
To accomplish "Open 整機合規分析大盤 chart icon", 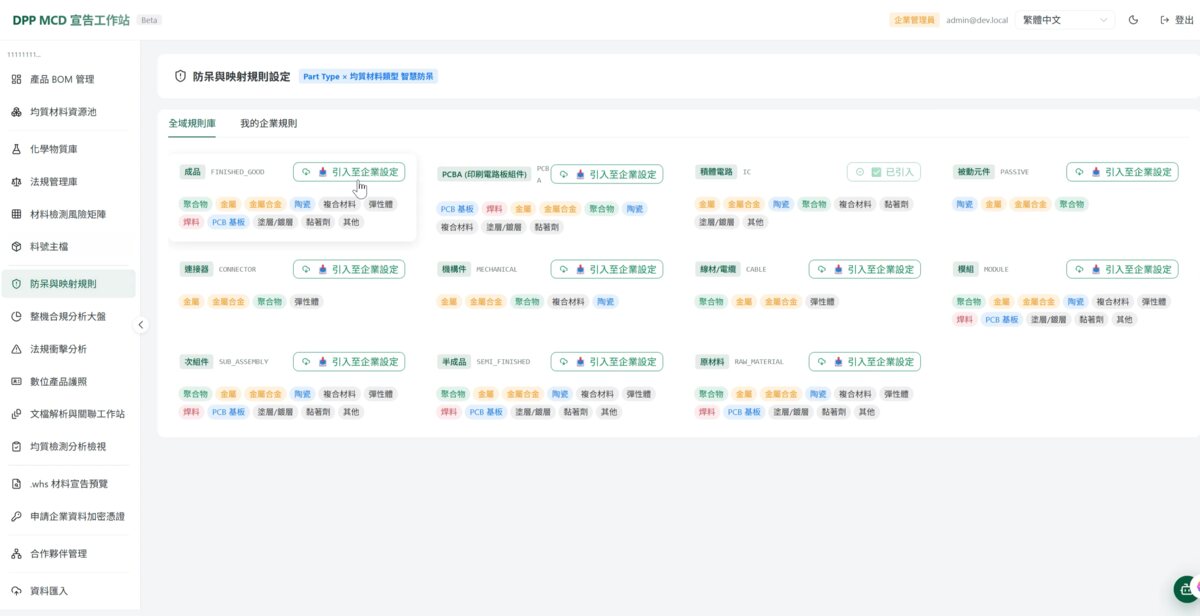I will pyautogui.click(x=16, y=316).
